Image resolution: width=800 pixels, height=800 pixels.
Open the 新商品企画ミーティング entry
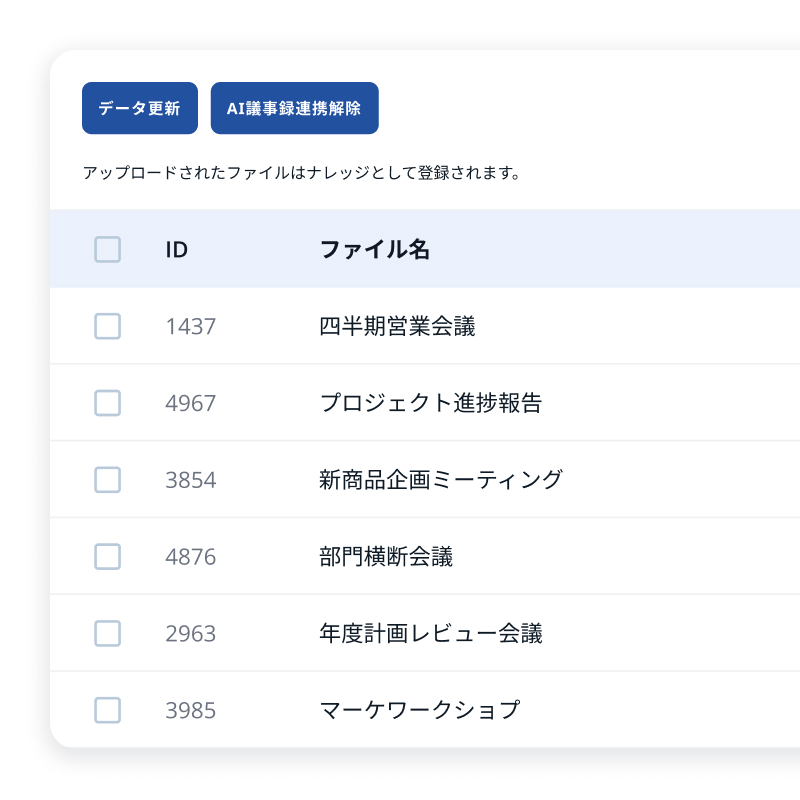coord(440,480)
